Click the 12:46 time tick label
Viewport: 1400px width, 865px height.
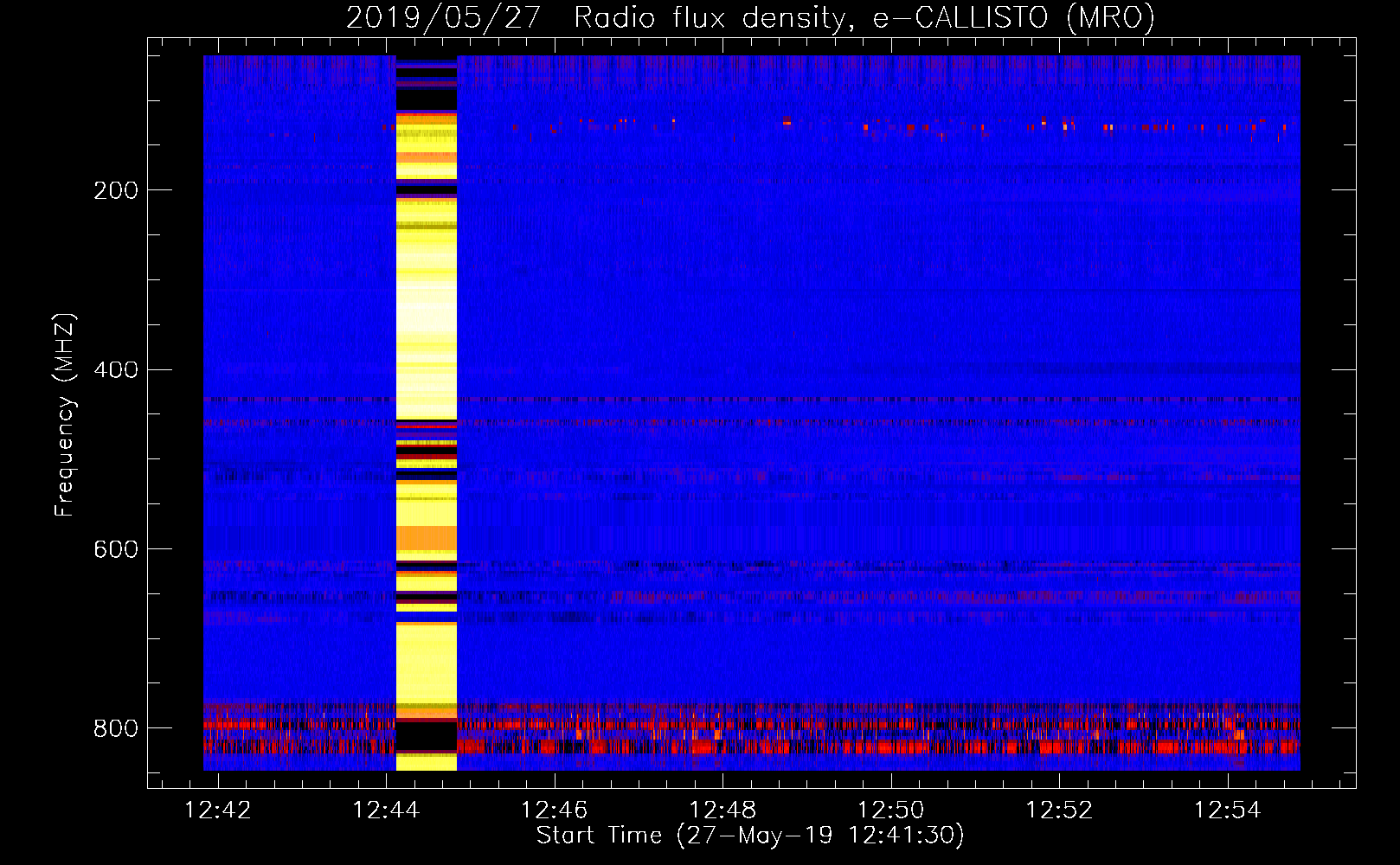pos(554,811)
